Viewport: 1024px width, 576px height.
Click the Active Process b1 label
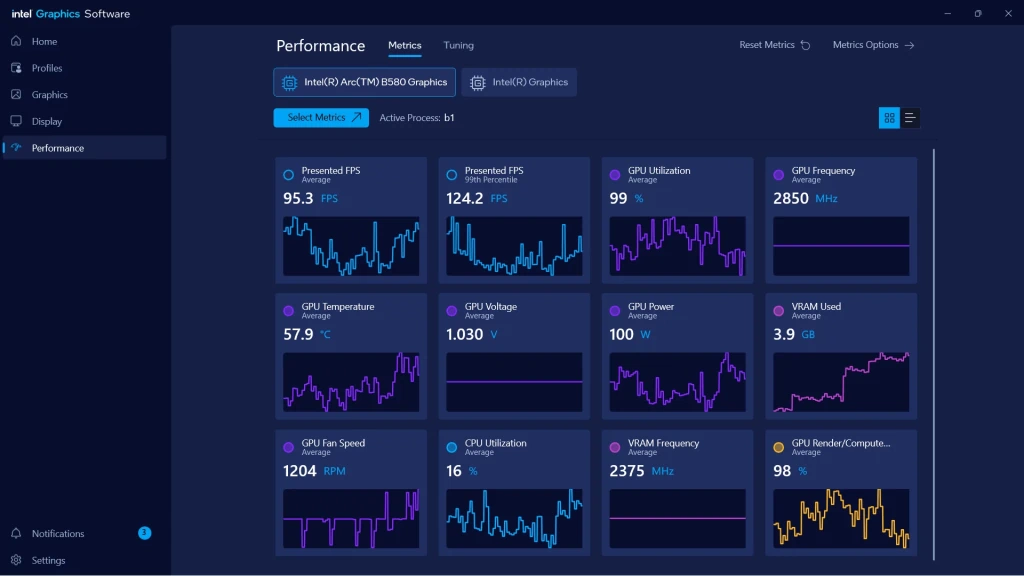(x=417, y=118)
